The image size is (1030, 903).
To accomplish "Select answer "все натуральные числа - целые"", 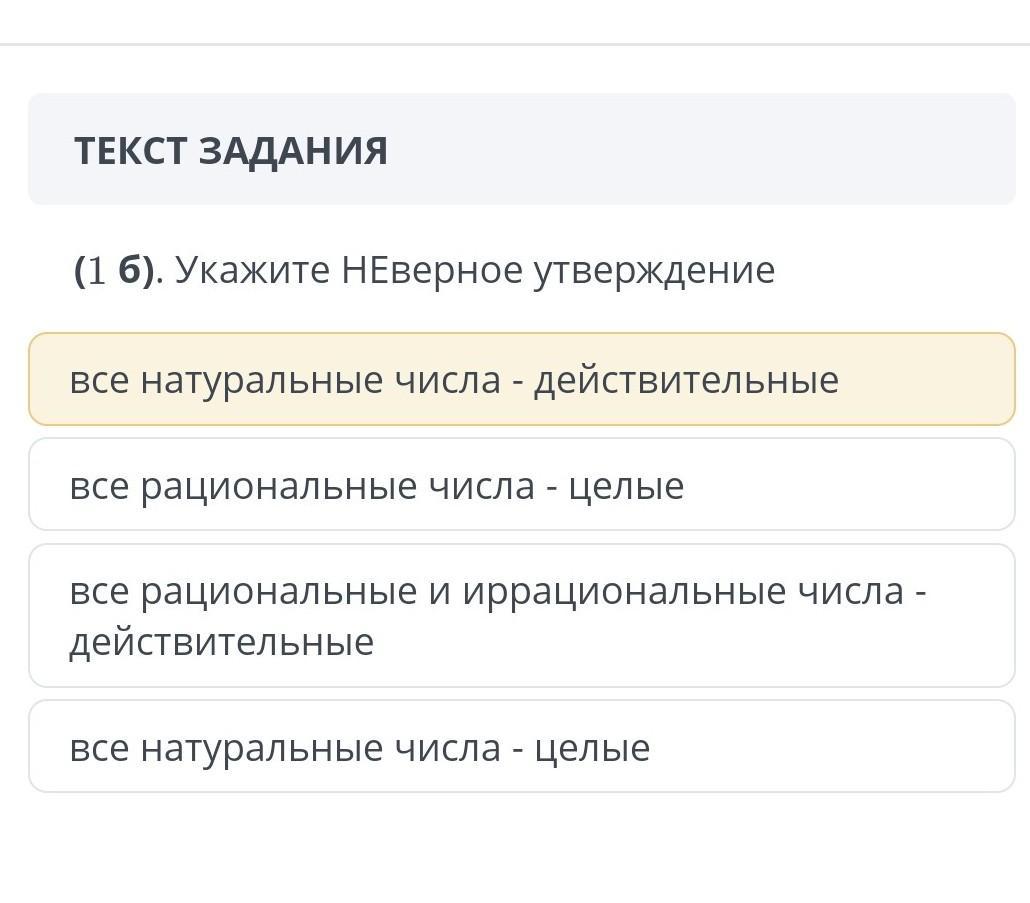I will (x=521, y=747).
